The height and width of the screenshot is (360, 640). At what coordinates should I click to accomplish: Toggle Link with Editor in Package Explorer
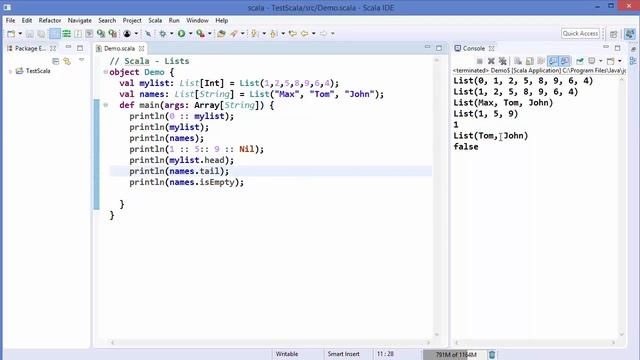coord(67,61)
